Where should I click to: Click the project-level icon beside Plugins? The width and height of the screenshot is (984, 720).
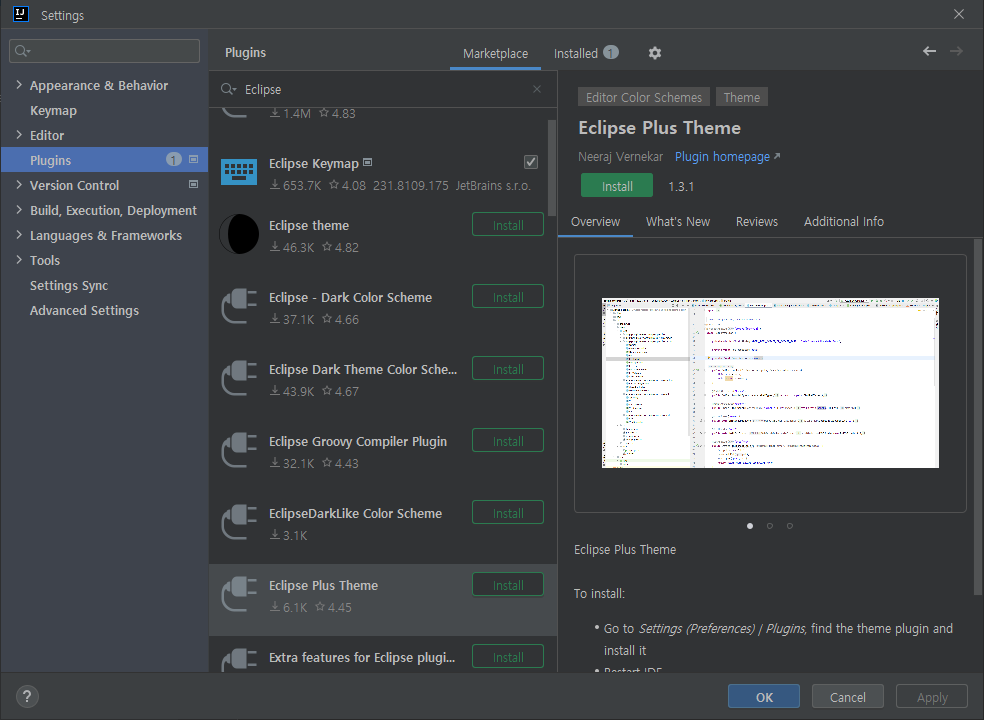(193, 159)
